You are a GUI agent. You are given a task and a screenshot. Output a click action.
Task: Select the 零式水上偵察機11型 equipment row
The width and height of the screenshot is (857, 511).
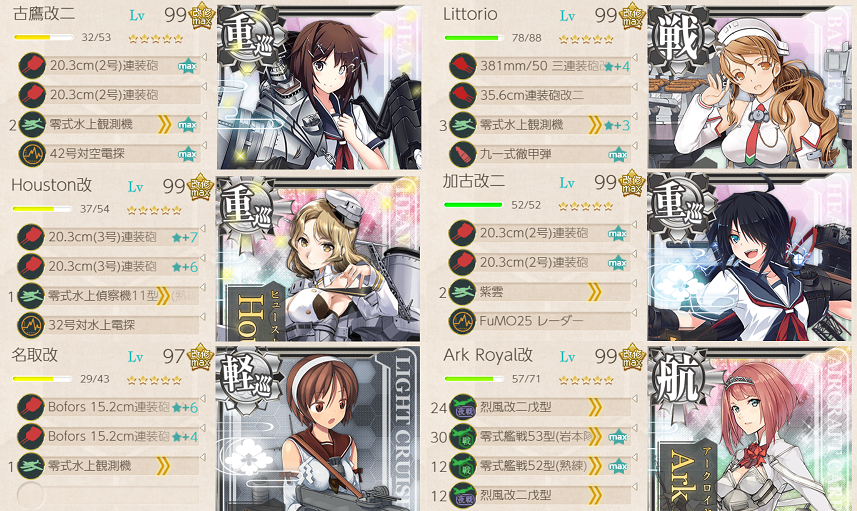[108, 296]
